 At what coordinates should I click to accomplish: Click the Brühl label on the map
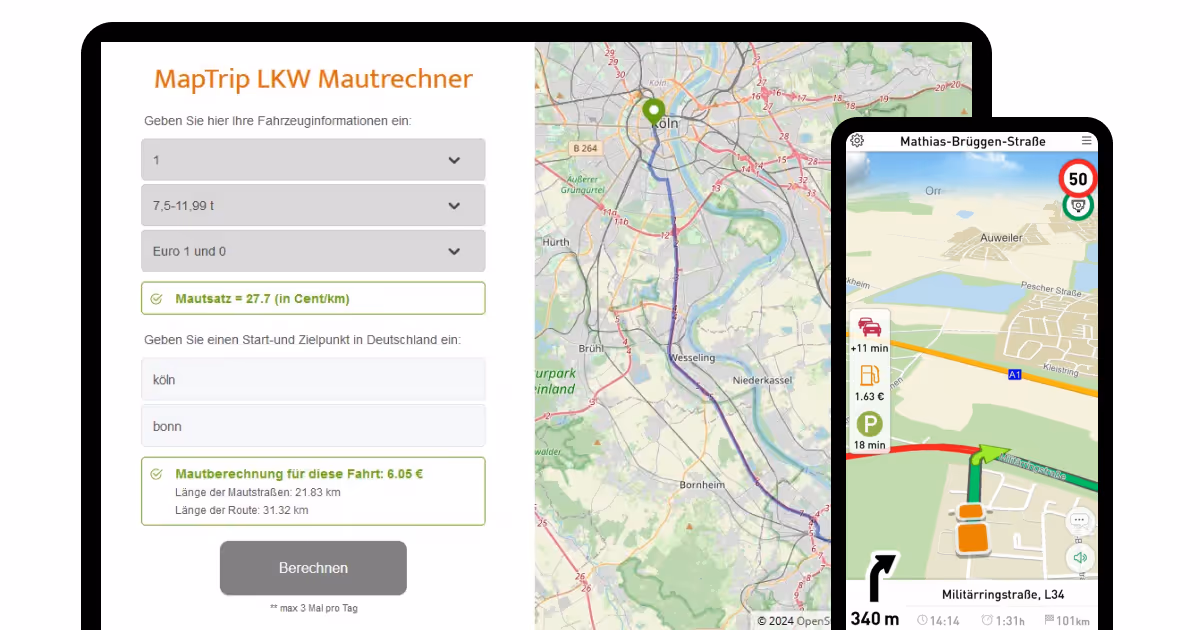591,348
